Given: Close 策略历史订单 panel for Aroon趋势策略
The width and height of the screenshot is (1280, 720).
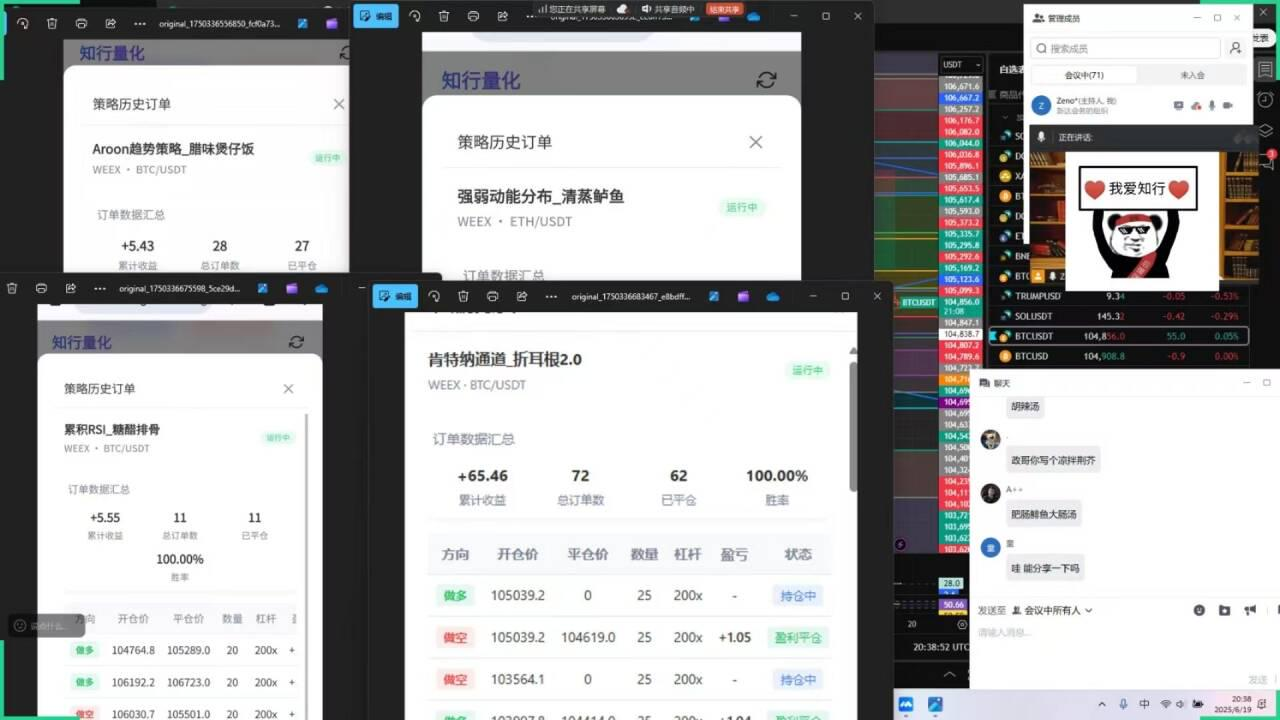Looking at the screenshot, I should coord(339,104).
